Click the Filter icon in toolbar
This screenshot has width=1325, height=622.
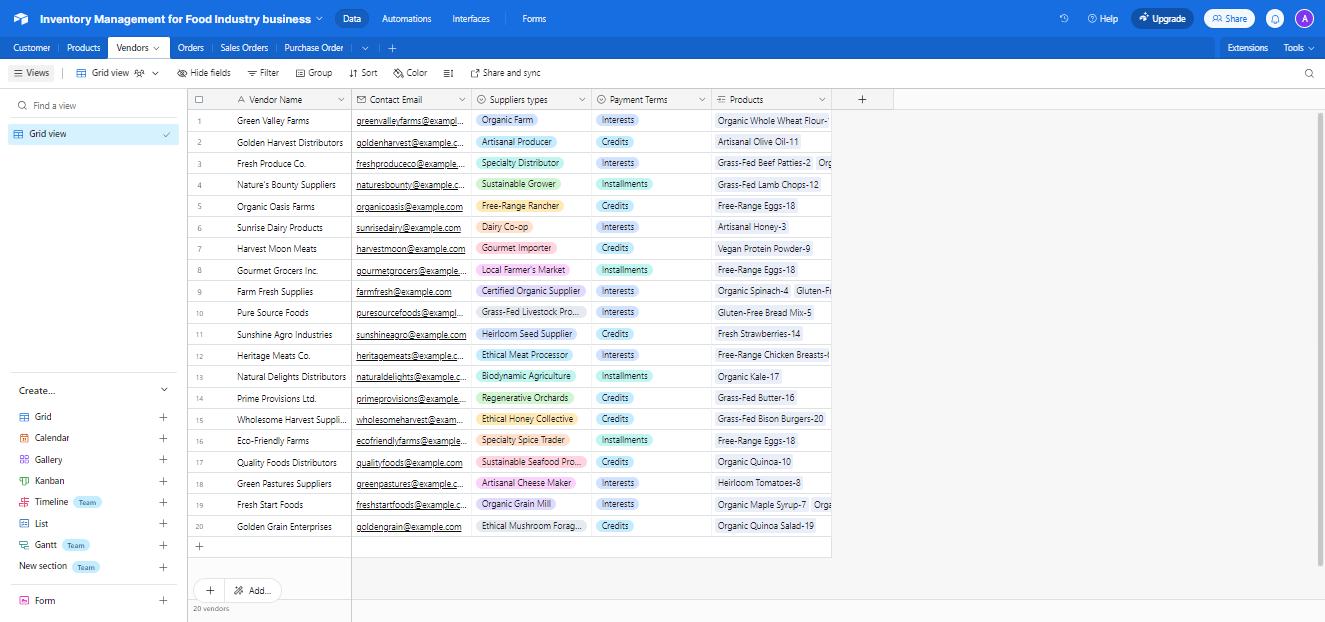point(252,73)
